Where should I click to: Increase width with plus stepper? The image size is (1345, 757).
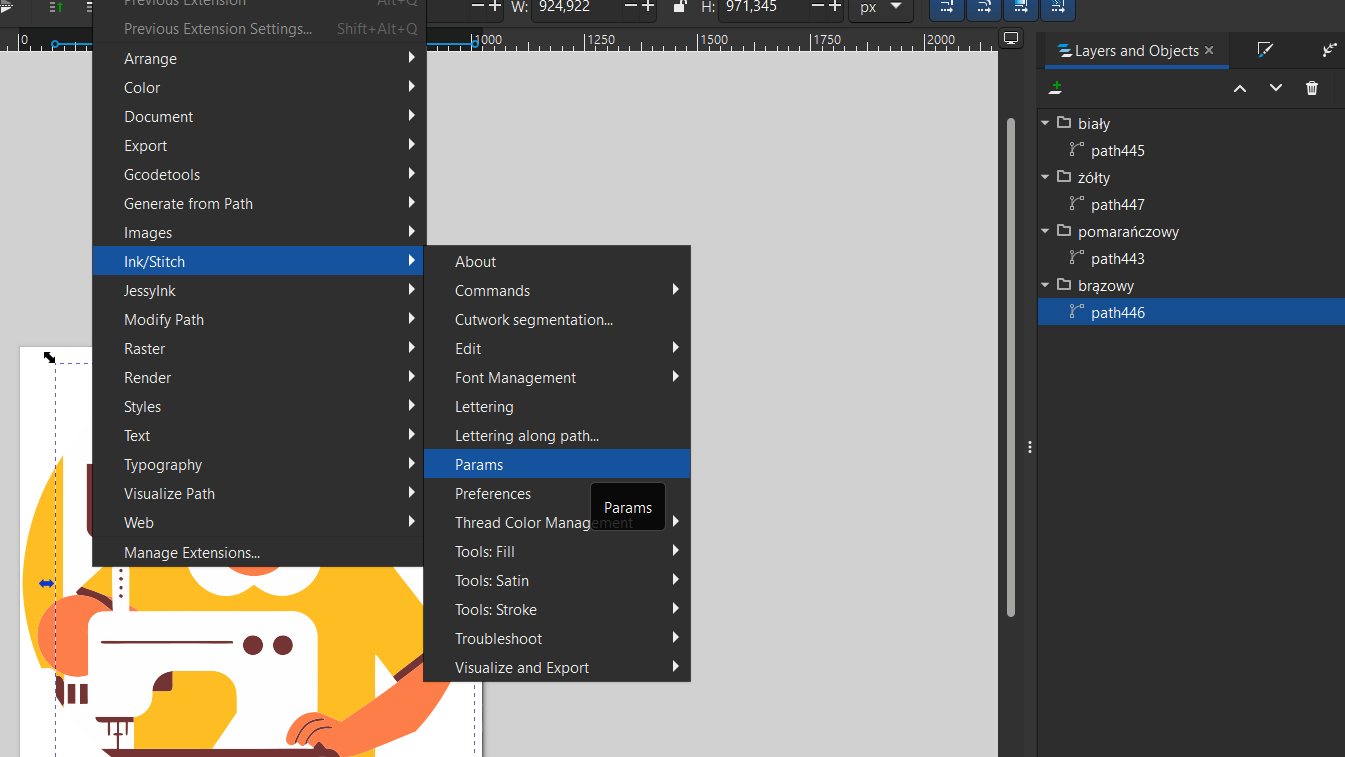(647, 7)
